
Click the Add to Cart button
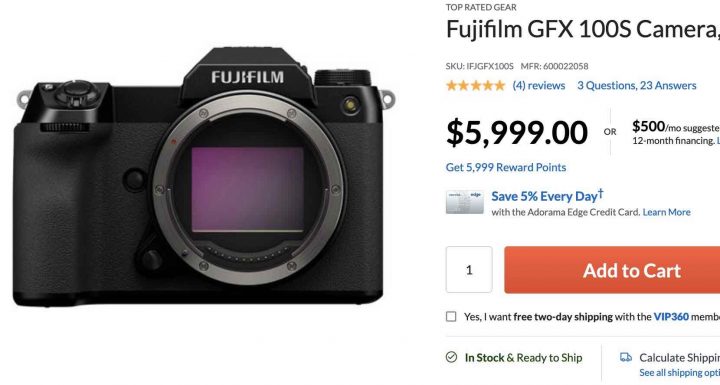[x=612, y=270]
